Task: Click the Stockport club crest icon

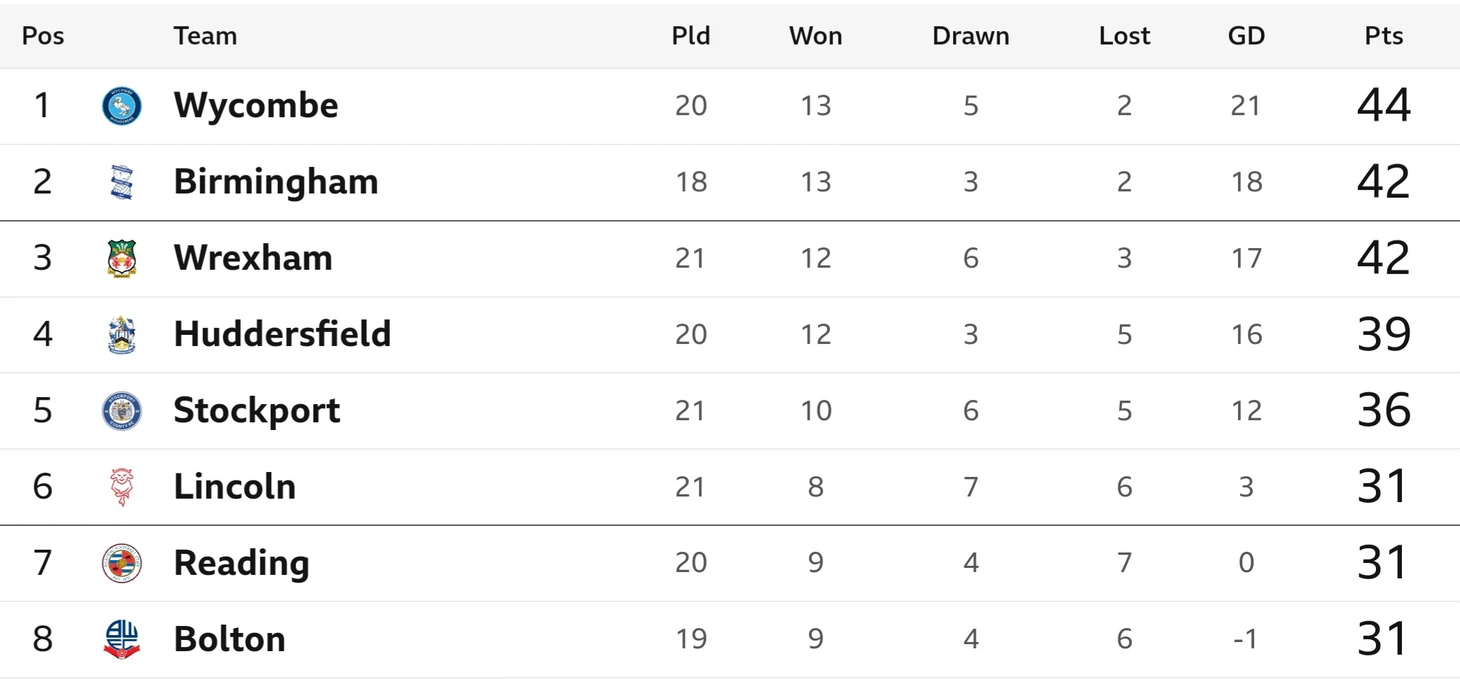Action: click(x=122, y=410)
